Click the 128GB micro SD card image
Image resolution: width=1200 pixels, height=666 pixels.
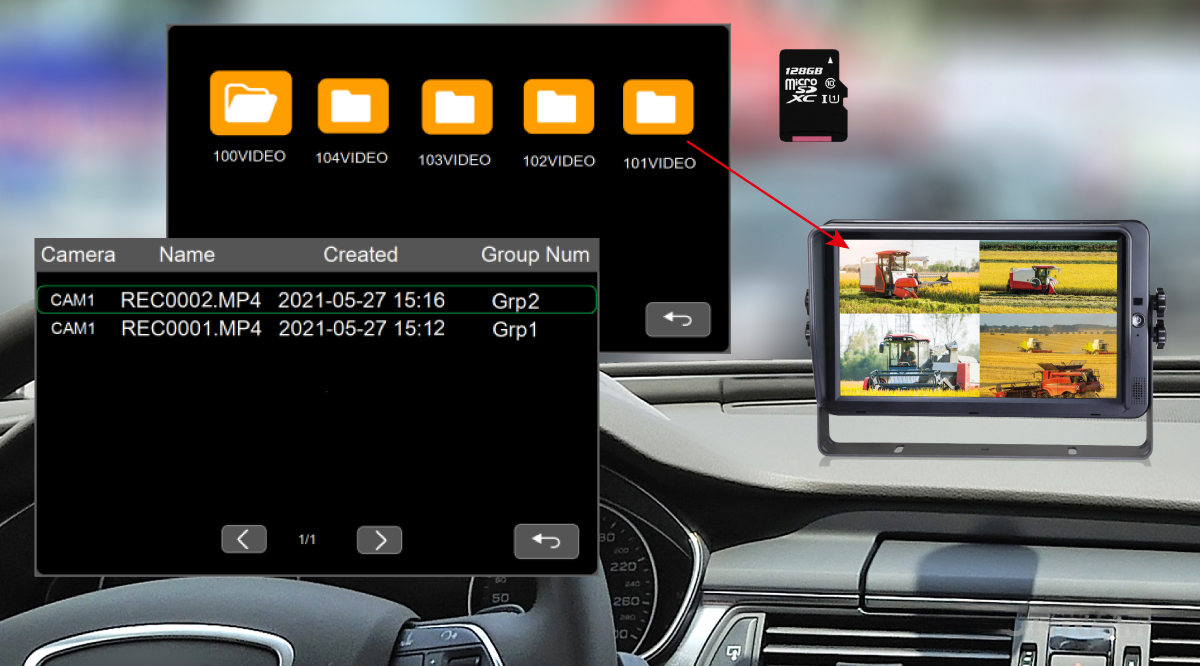click(812, 93)
